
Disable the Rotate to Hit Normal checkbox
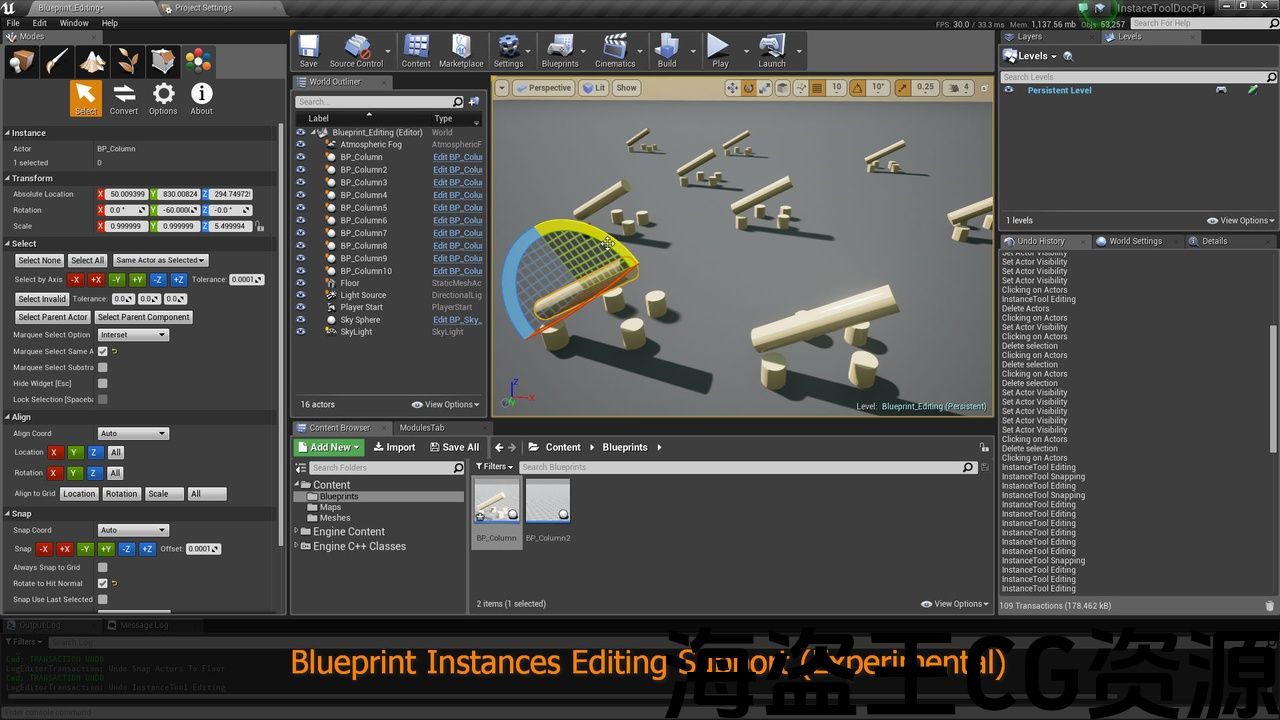tap(102, 583)
